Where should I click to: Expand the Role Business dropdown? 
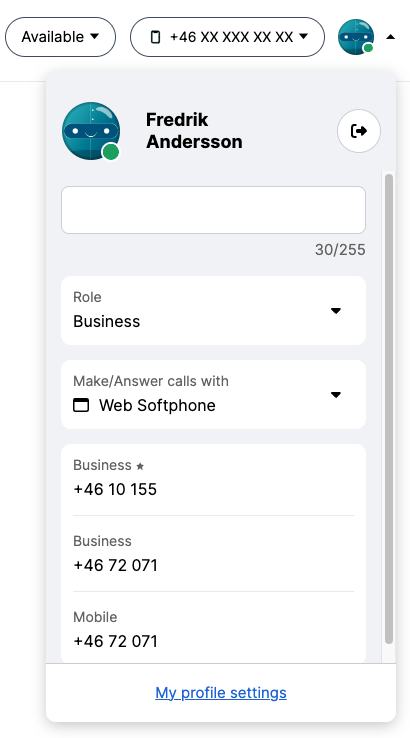click(x=213, y=310)
